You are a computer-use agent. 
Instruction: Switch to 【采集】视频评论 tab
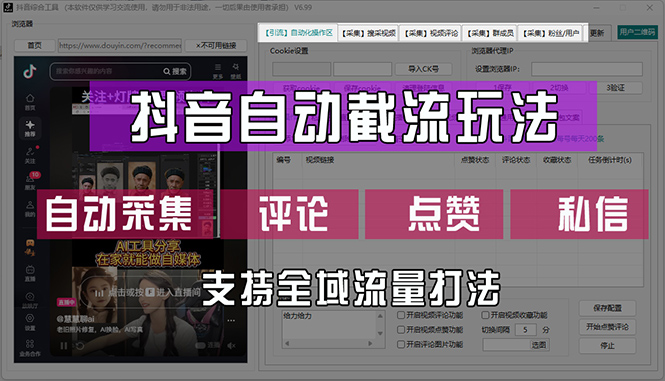(431, 33)
